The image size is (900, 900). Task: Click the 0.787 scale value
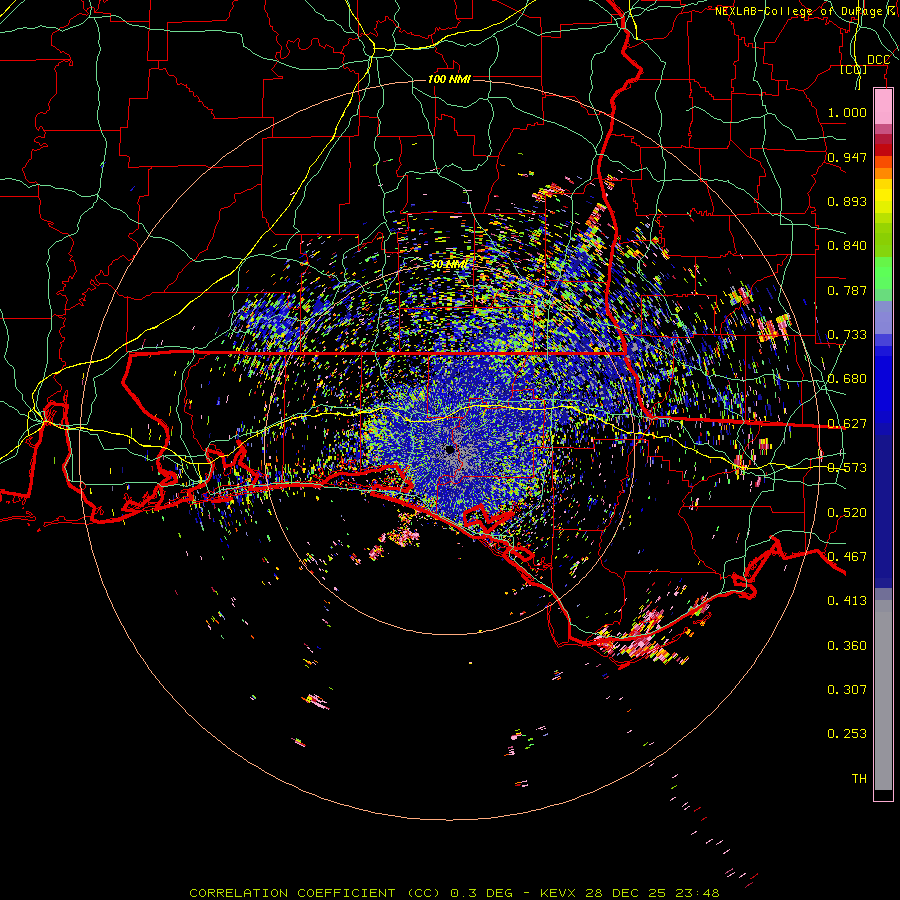(x=847, y=290)
